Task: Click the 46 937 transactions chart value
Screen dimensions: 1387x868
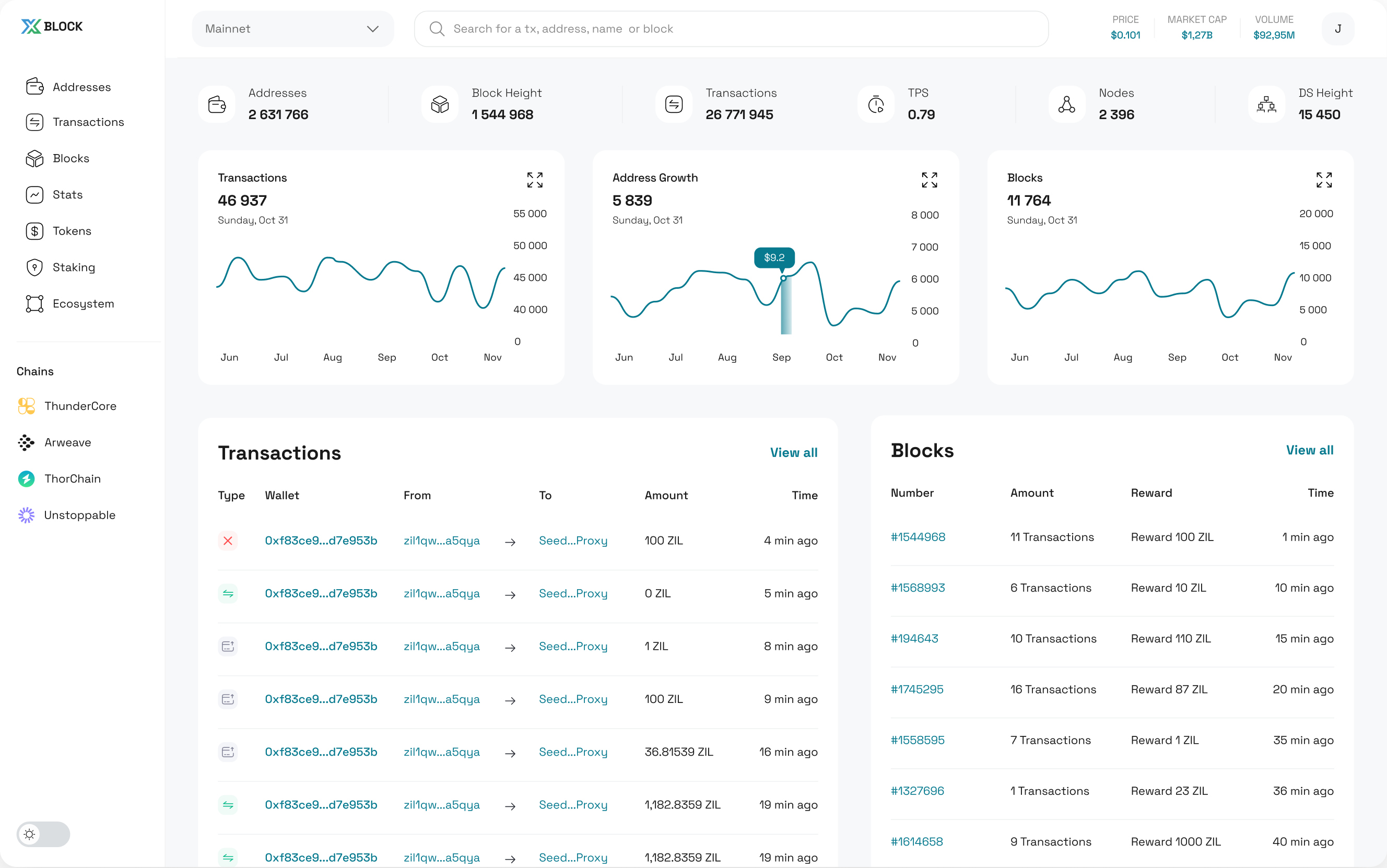Action: coord(242,201)
